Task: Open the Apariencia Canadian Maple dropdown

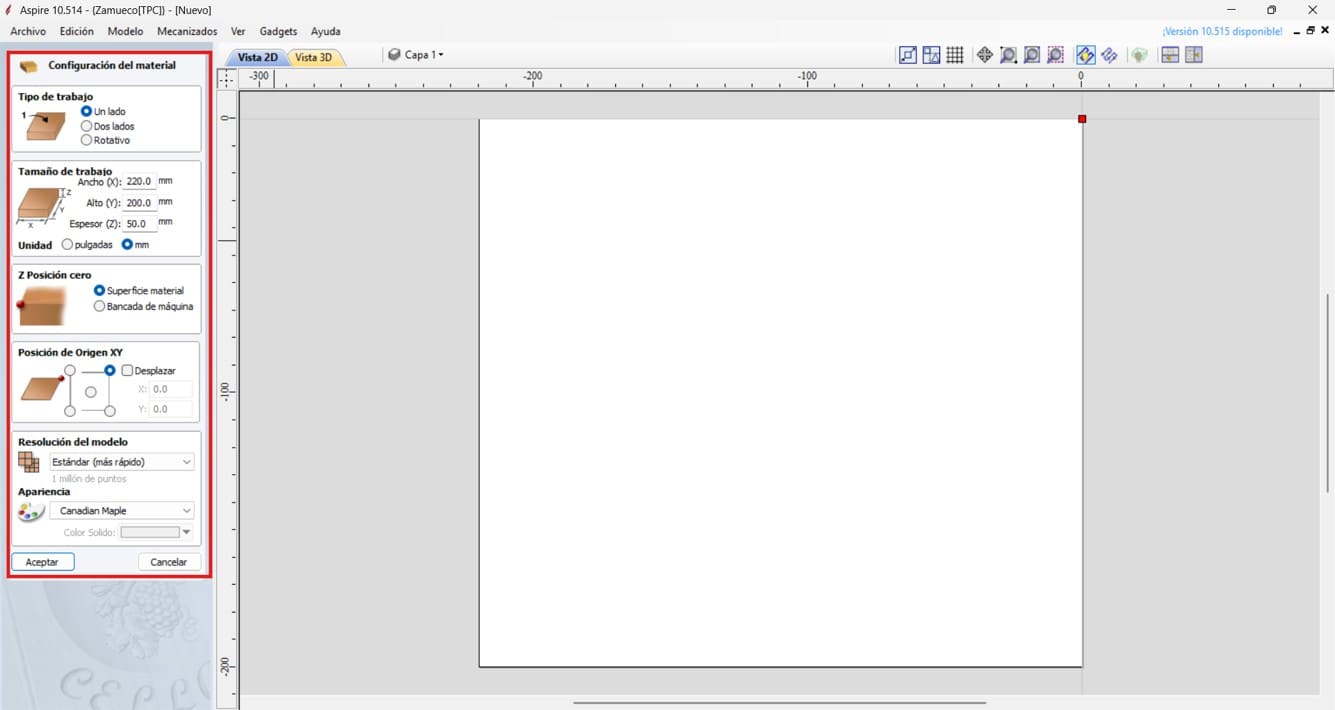Action: point(122,511)
